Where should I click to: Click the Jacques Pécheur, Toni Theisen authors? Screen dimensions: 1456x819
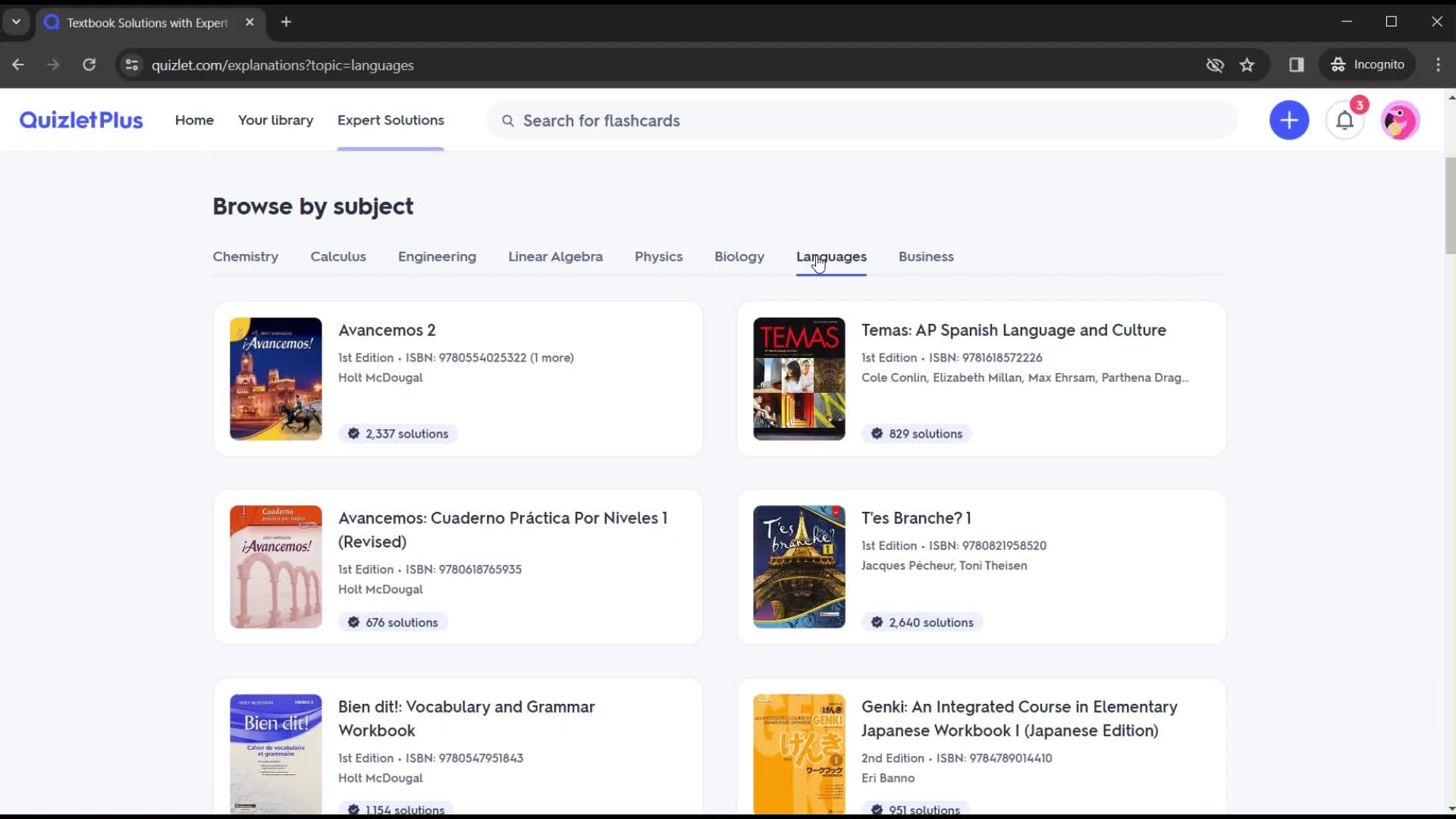tap(944, 566)
